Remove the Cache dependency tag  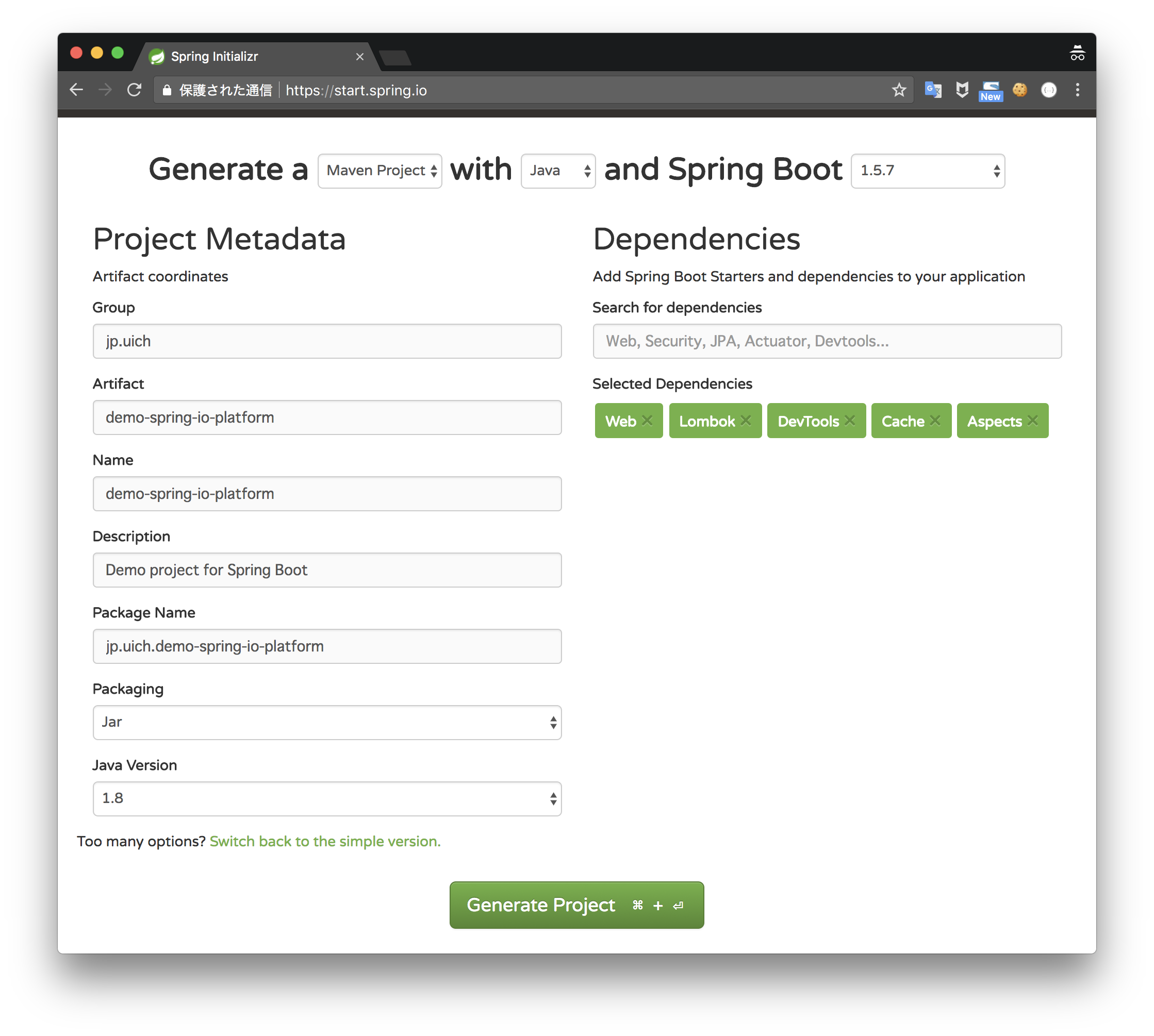935,421
